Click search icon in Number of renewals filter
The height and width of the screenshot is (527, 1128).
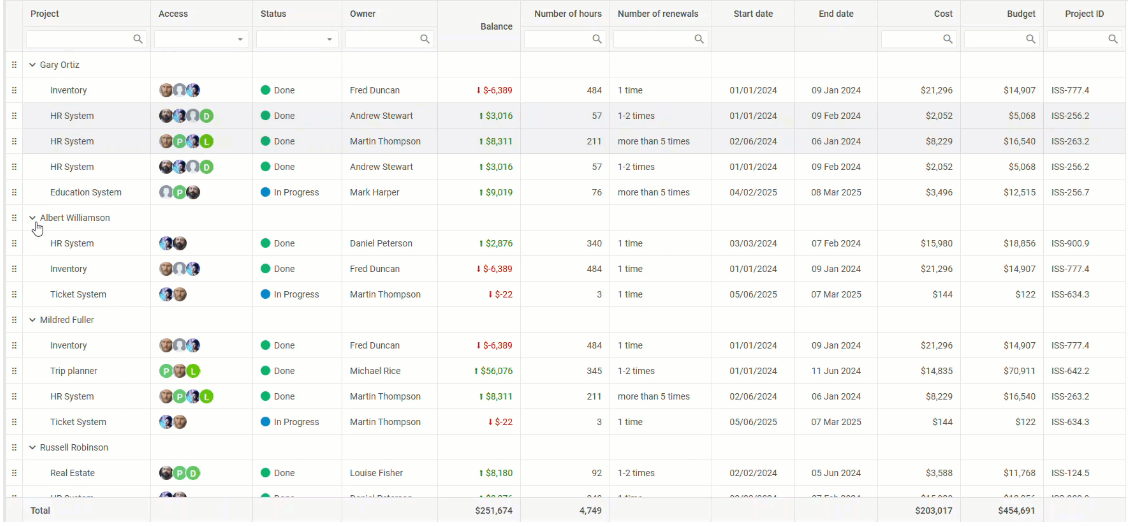pos(699,40)
